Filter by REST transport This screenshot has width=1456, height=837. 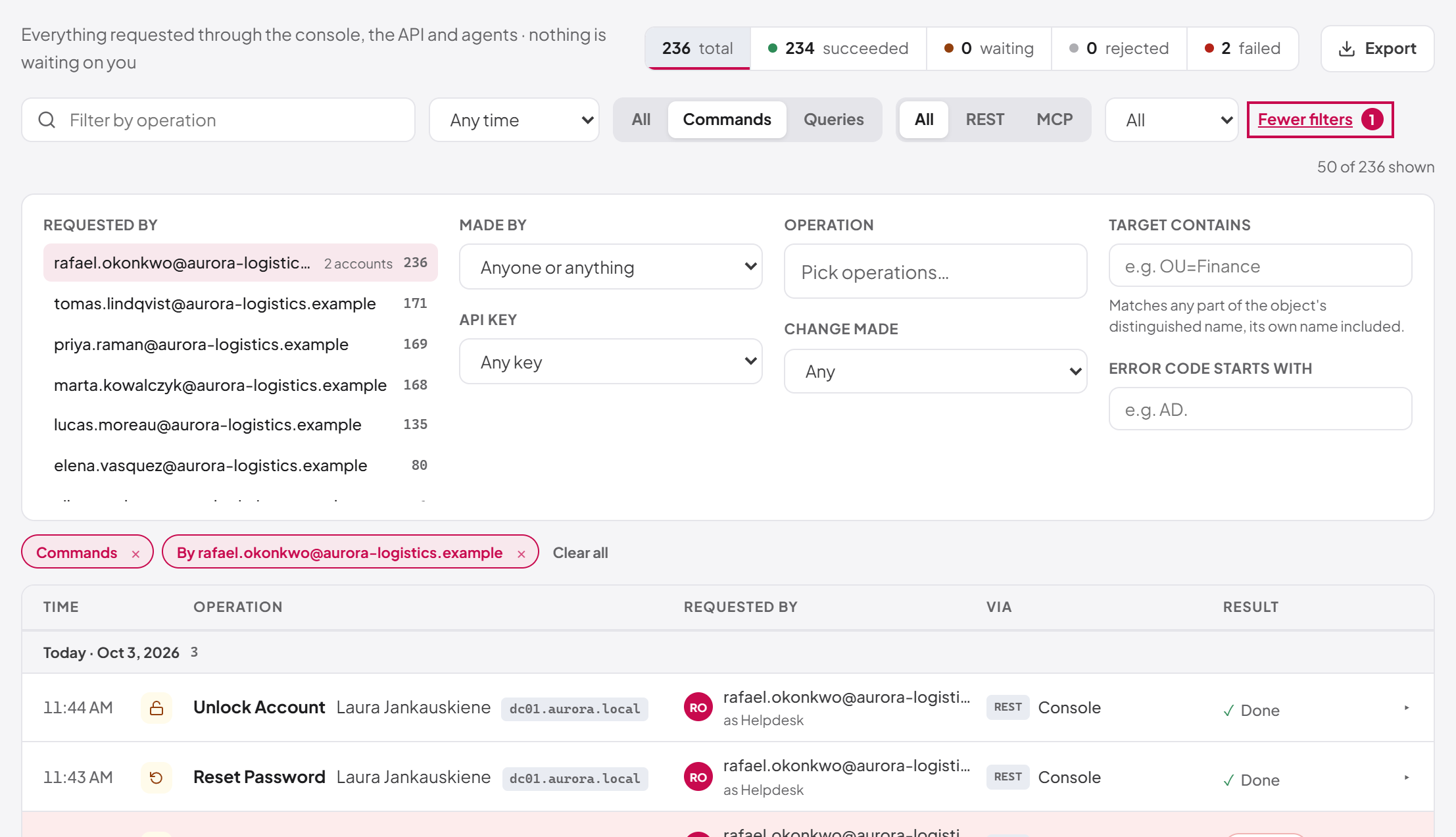click(984, 120)
